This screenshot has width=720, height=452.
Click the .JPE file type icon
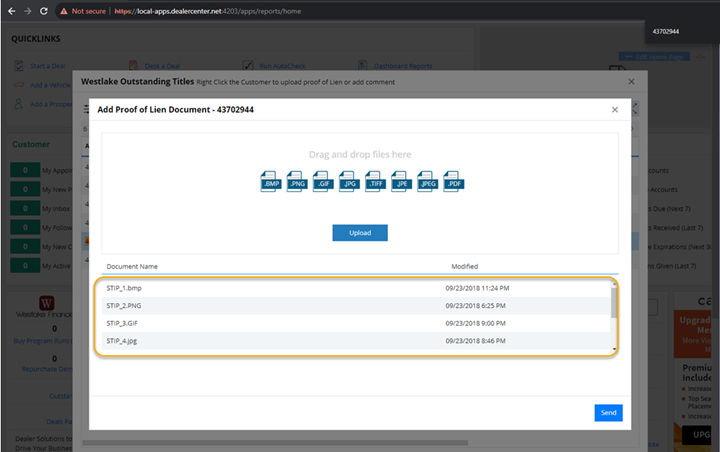click(401, 181)
